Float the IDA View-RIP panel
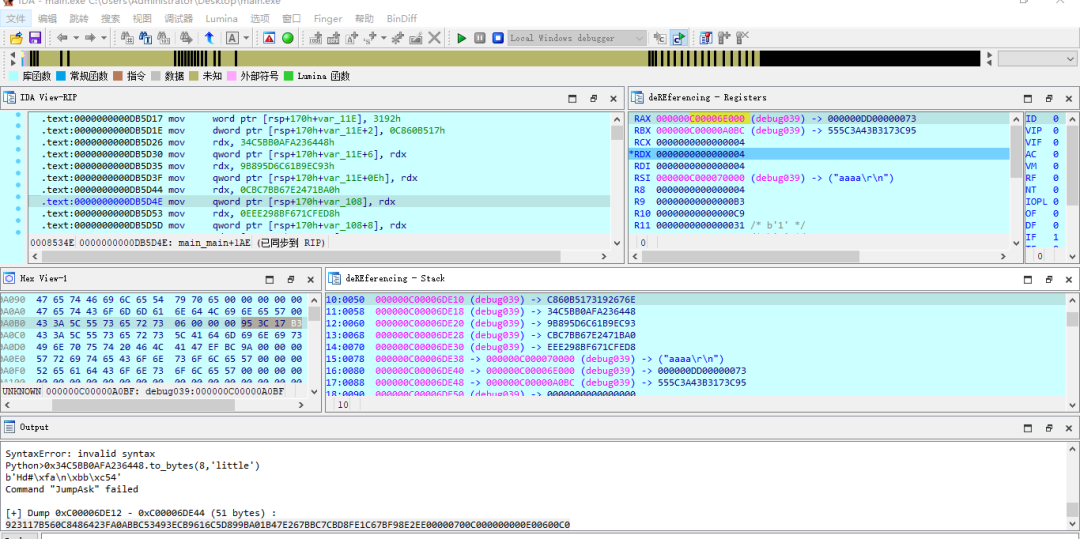This screenshot has height=539, width=1080. (x=593, y=98)
